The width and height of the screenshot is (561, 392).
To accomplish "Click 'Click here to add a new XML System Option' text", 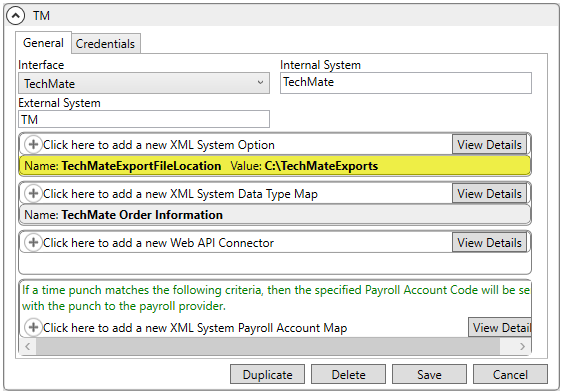I will (159, 145).
